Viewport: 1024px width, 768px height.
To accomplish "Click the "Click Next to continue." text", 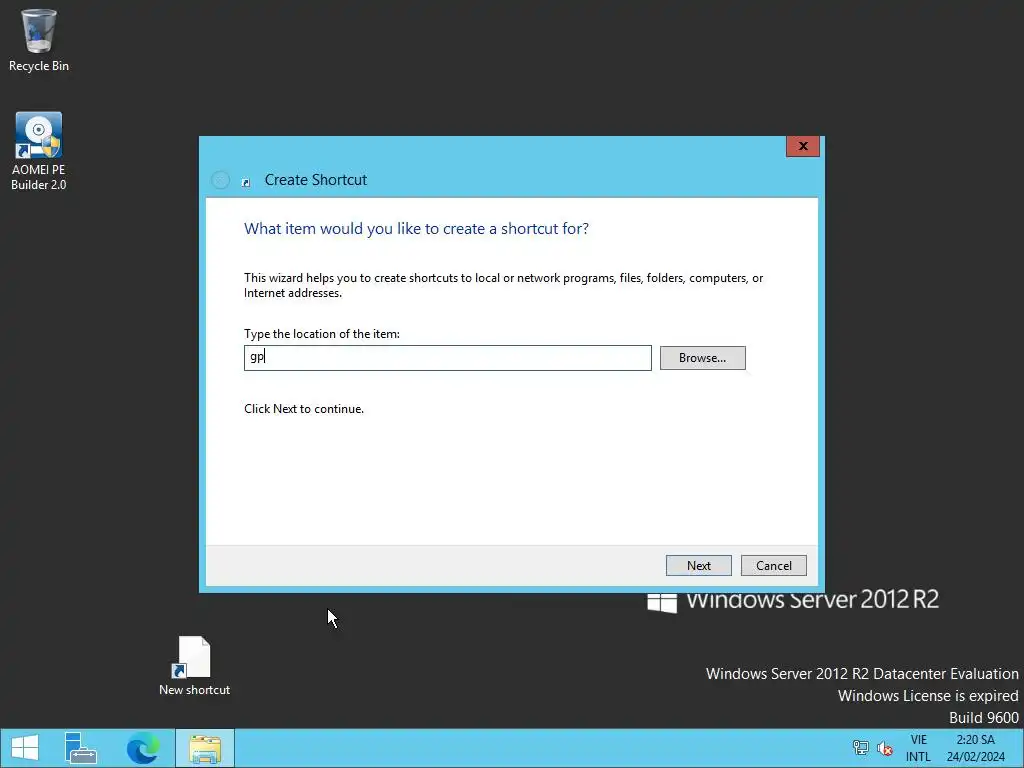I will click(x=304, y=409).
